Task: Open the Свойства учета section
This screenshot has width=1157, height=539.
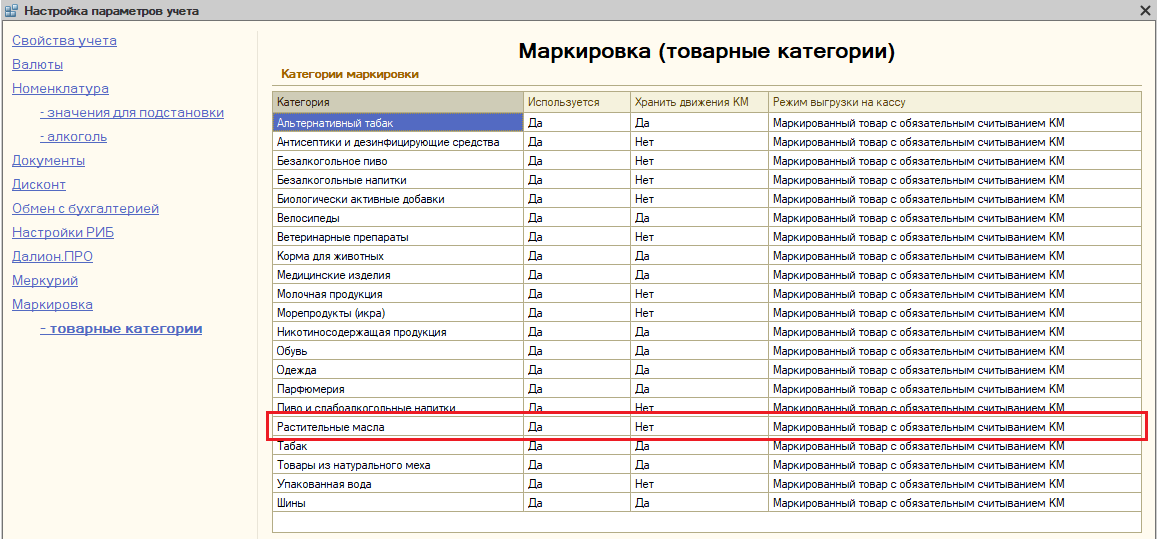Action: pyautogui.click(x=64, y=41)
